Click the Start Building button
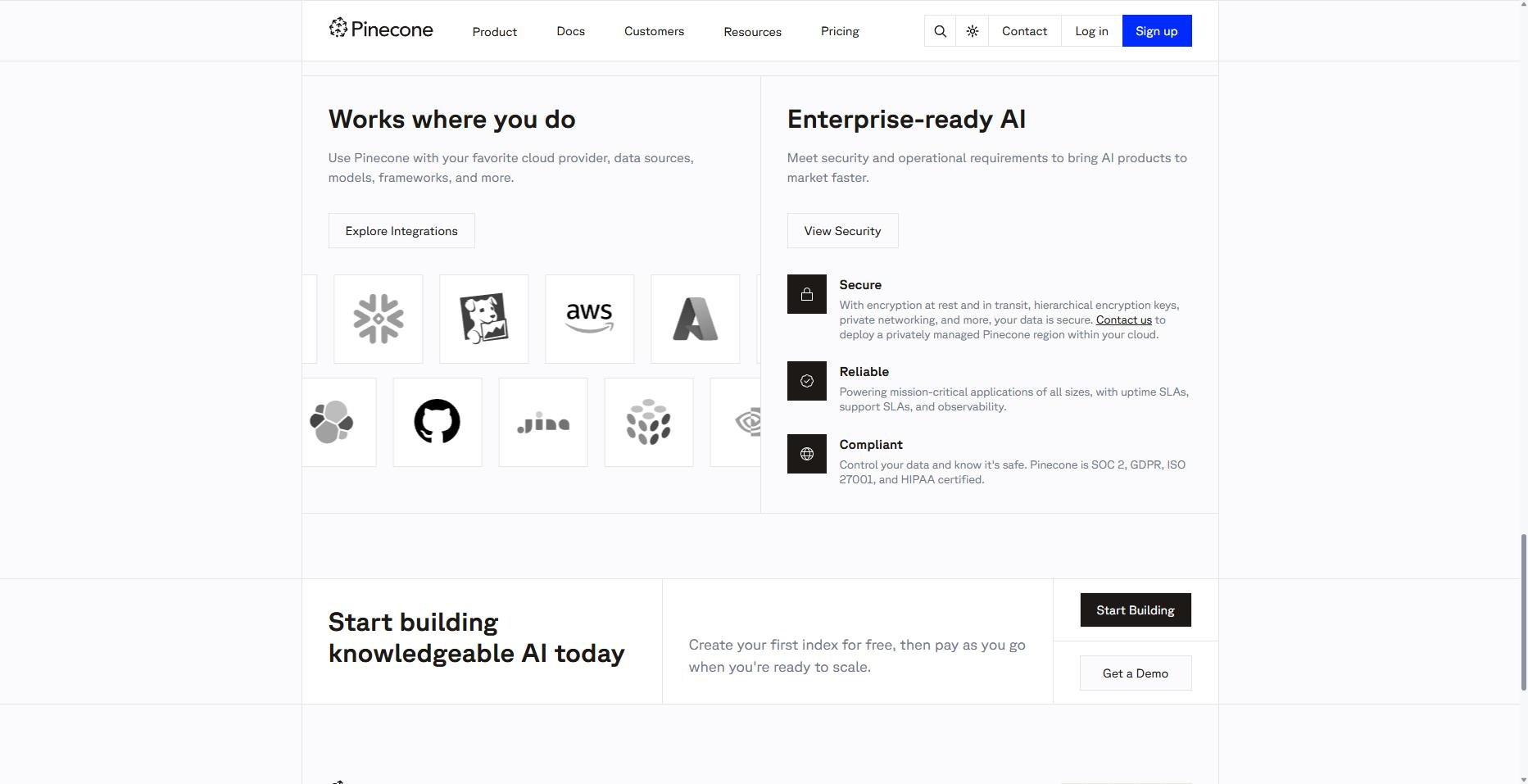This screenshot has width=1528, height=784. click(1136, 610)
